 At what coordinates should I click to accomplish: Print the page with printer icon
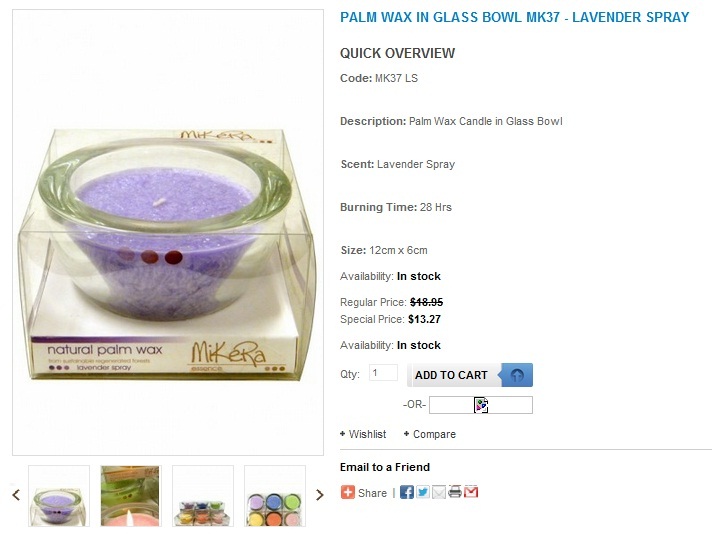455,492
